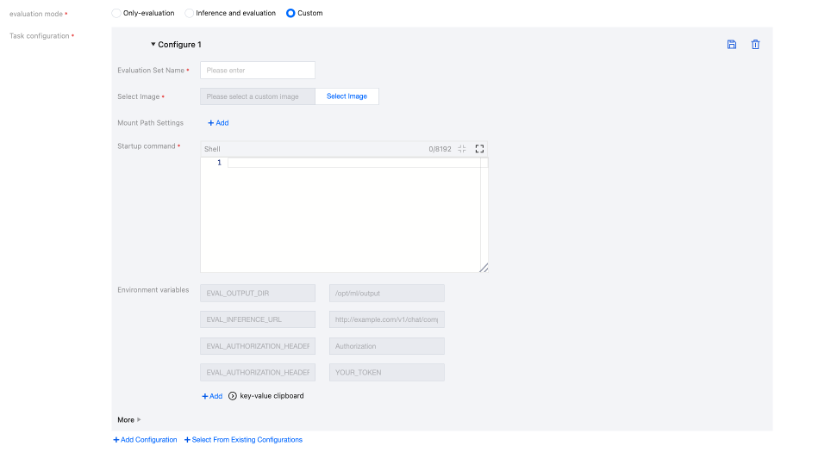Click the key-value clipboard label
The image size is (832, 452).
pyautogui.click(x=272, y=396)
